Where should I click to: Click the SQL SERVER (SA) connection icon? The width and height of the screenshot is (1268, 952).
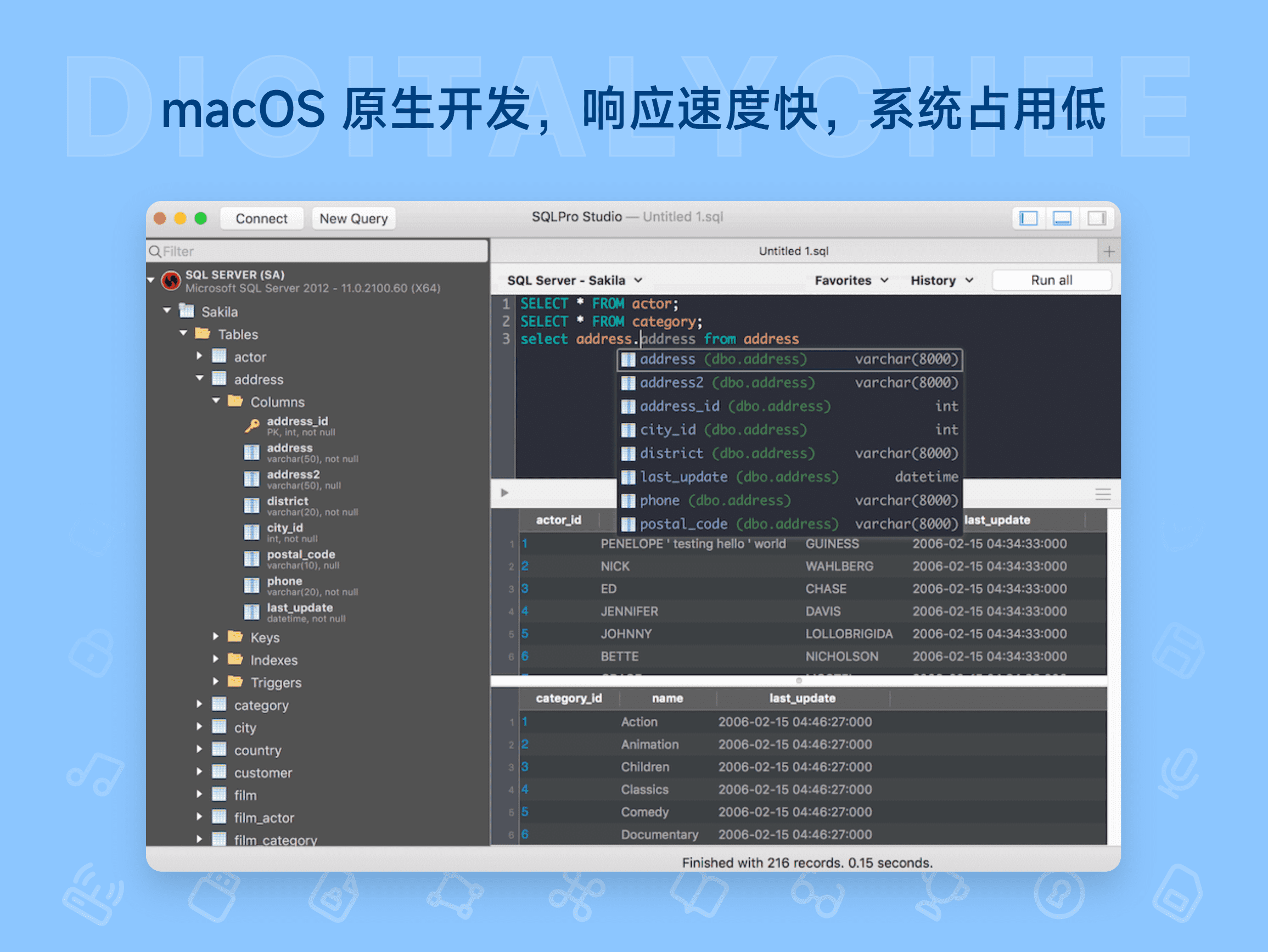pyautogui.click(x=171, y=281)
